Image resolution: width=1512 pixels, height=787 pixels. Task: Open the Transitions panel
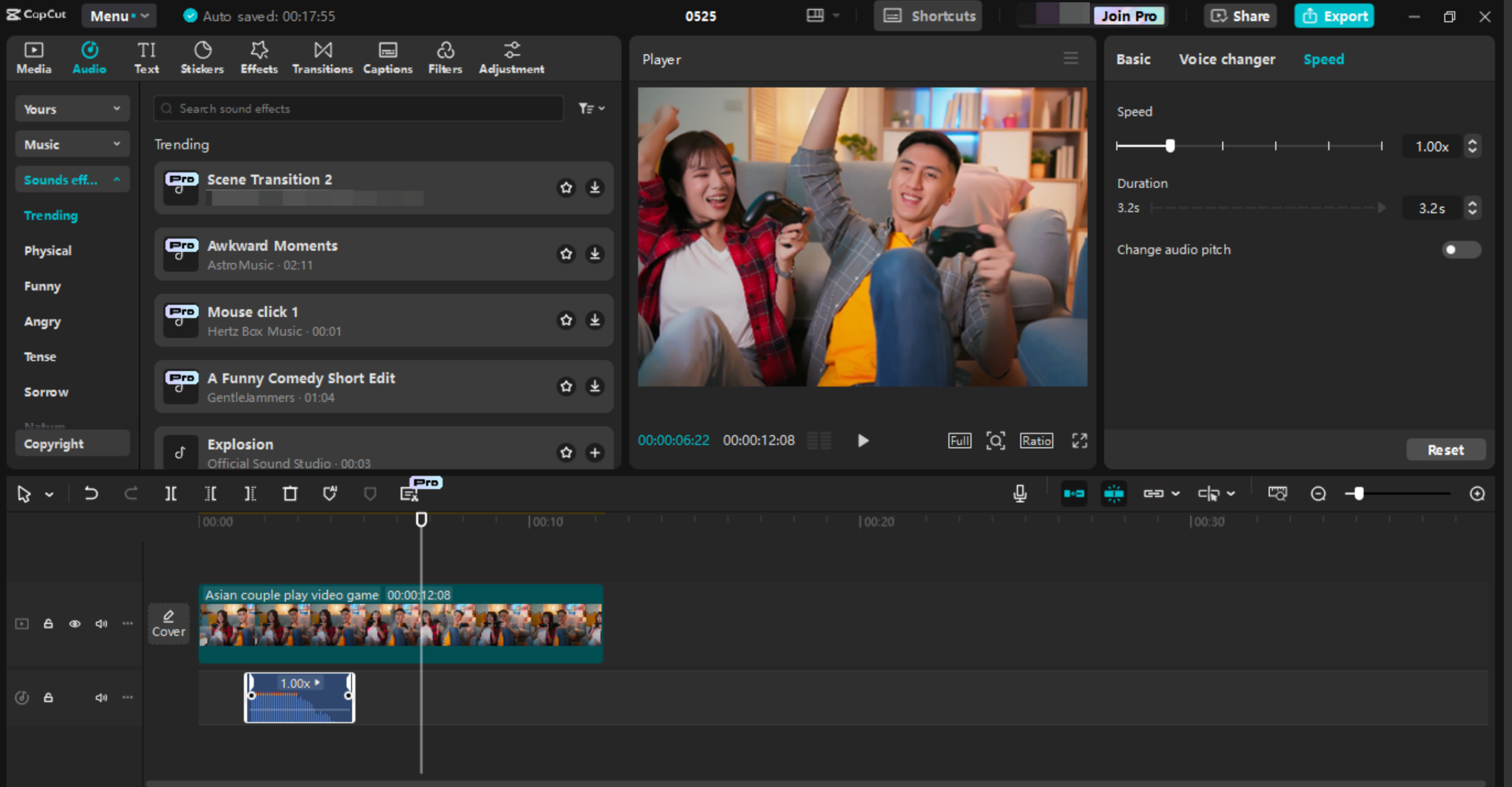pyautogui.click(x=322, y=56)
